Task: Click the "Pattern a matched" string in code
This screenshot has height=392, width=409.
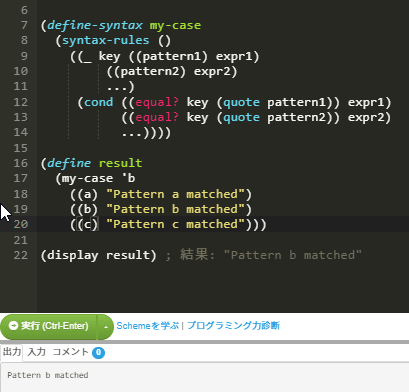Action: click(x=176, y=194)
